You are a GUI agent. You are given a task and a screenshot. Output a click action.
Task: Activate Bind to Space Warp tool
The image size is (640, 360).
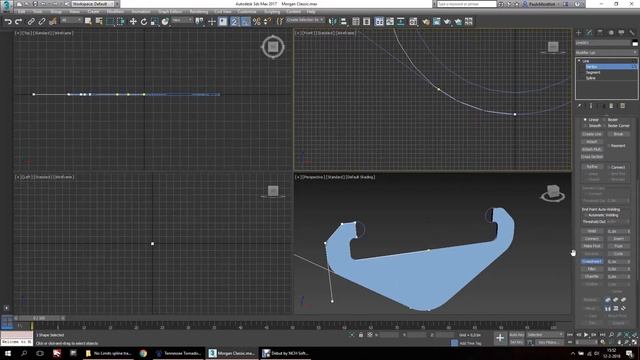(x=53, y=22)
